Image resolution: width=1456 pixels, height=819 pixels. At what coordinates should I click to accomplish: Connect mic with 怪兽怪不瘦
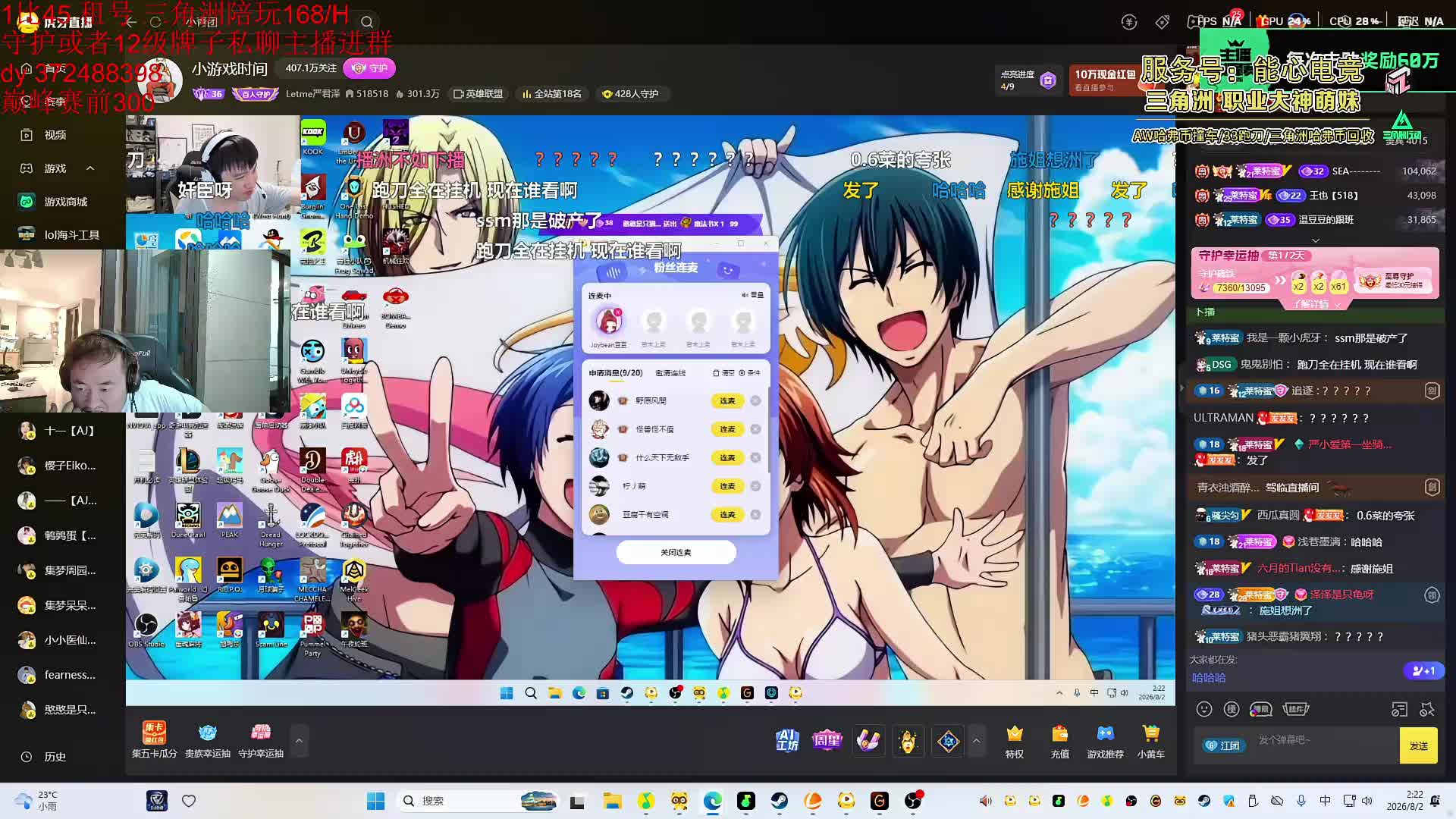(x=727, y=429)
